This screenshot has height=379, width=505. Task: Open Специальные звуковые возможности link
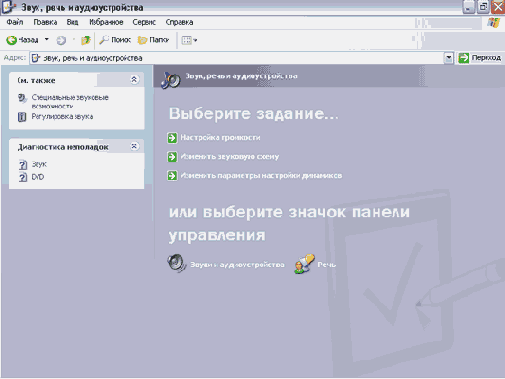pos(70,101)
